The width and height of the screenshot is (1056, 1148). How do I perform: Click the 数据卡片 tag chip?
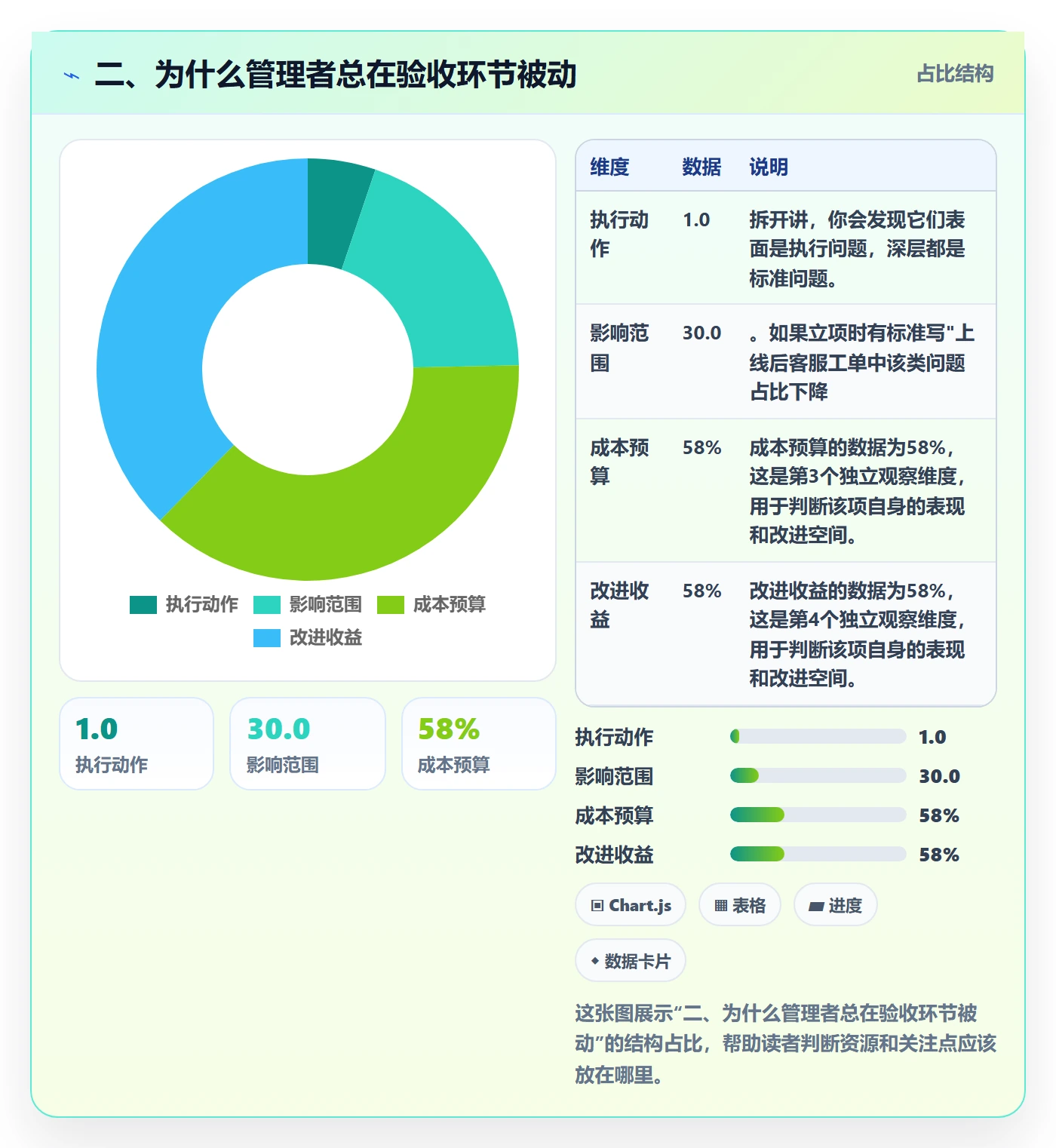[631, 961]
